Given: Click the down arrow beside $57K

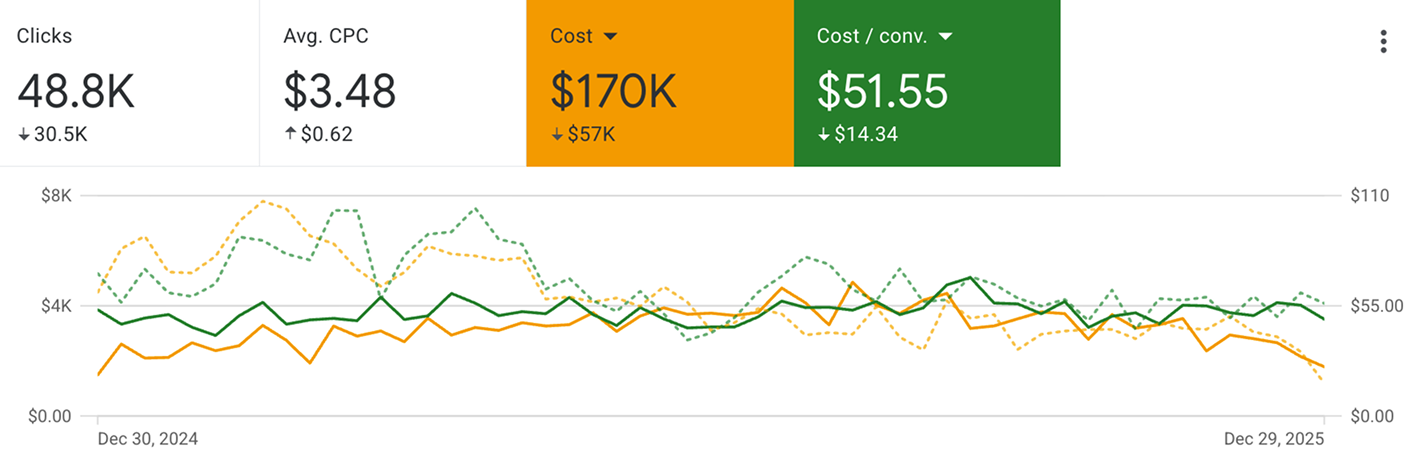Looking at the screenshot, I should point(557,135).
